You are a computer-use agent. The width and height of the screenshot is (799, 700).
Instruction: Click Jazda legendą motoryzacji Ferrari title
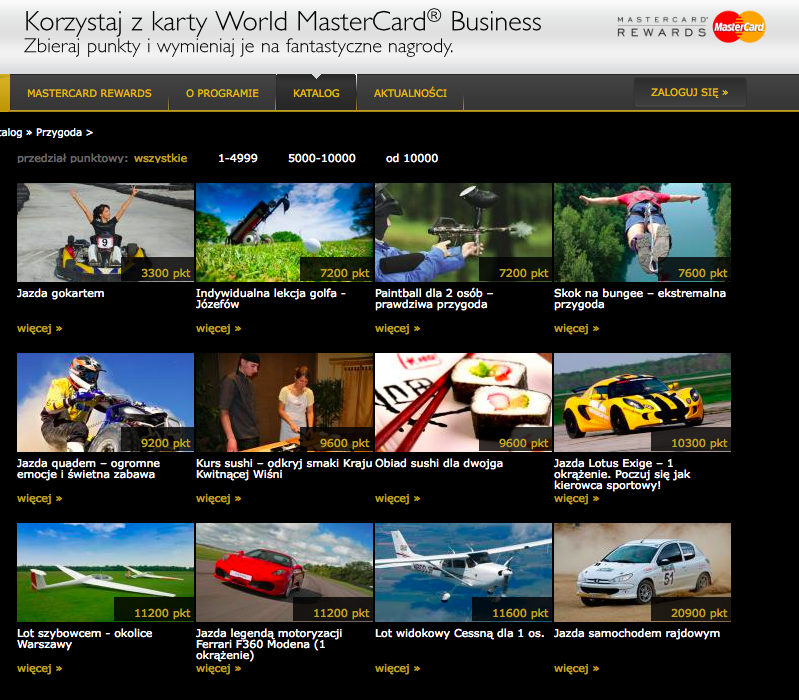[x=269, y=644]
